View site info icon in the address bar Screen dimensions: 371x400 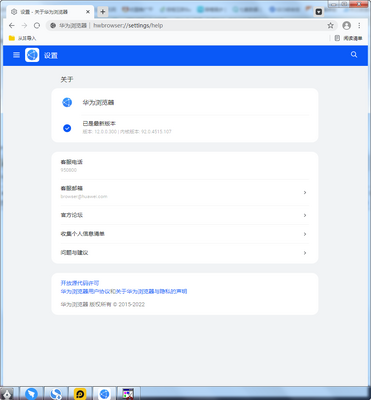(53, 25)
